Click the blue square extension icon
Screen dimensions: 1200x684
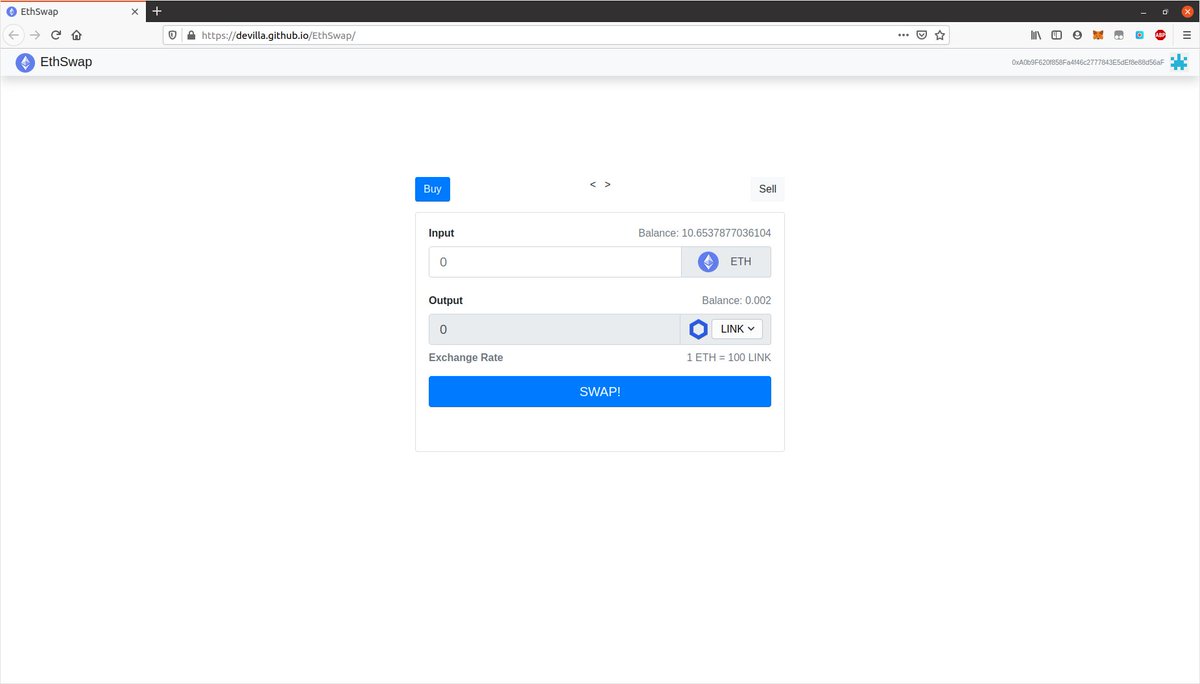pyautogui.click(x=1139, y=34)
